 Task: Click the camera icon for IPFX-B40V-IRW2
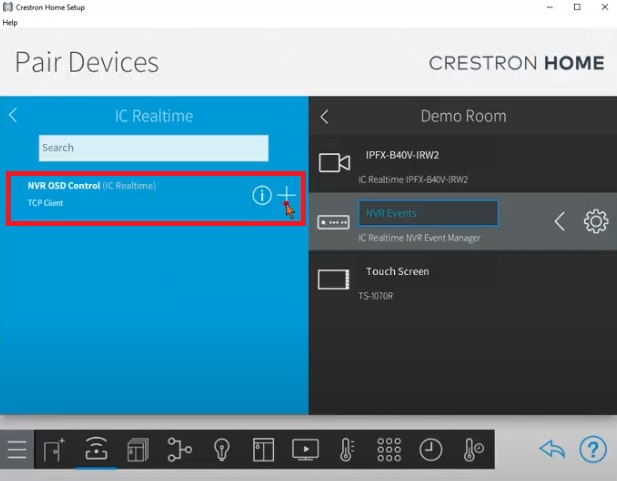coord(334,163)
